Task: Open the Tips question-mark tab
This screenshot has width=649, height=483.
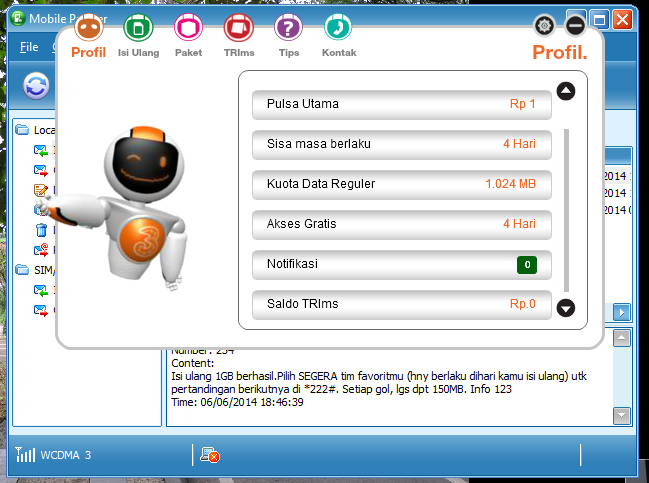Action: click(288, 36)
